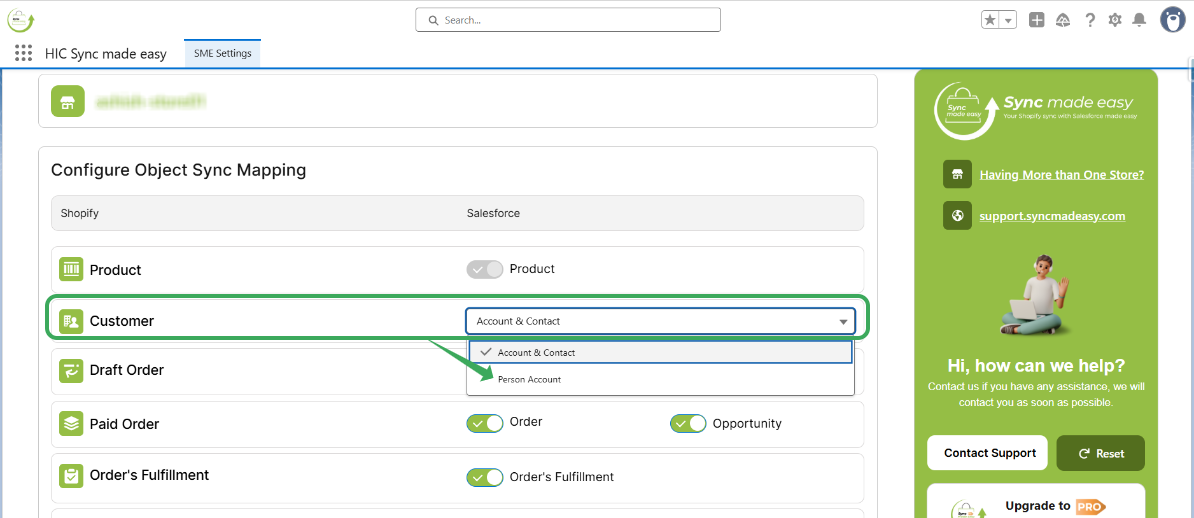1194x518 pixels.
Task: Toggle the Order's Fulfillment switch
Action: click(485, 477)
